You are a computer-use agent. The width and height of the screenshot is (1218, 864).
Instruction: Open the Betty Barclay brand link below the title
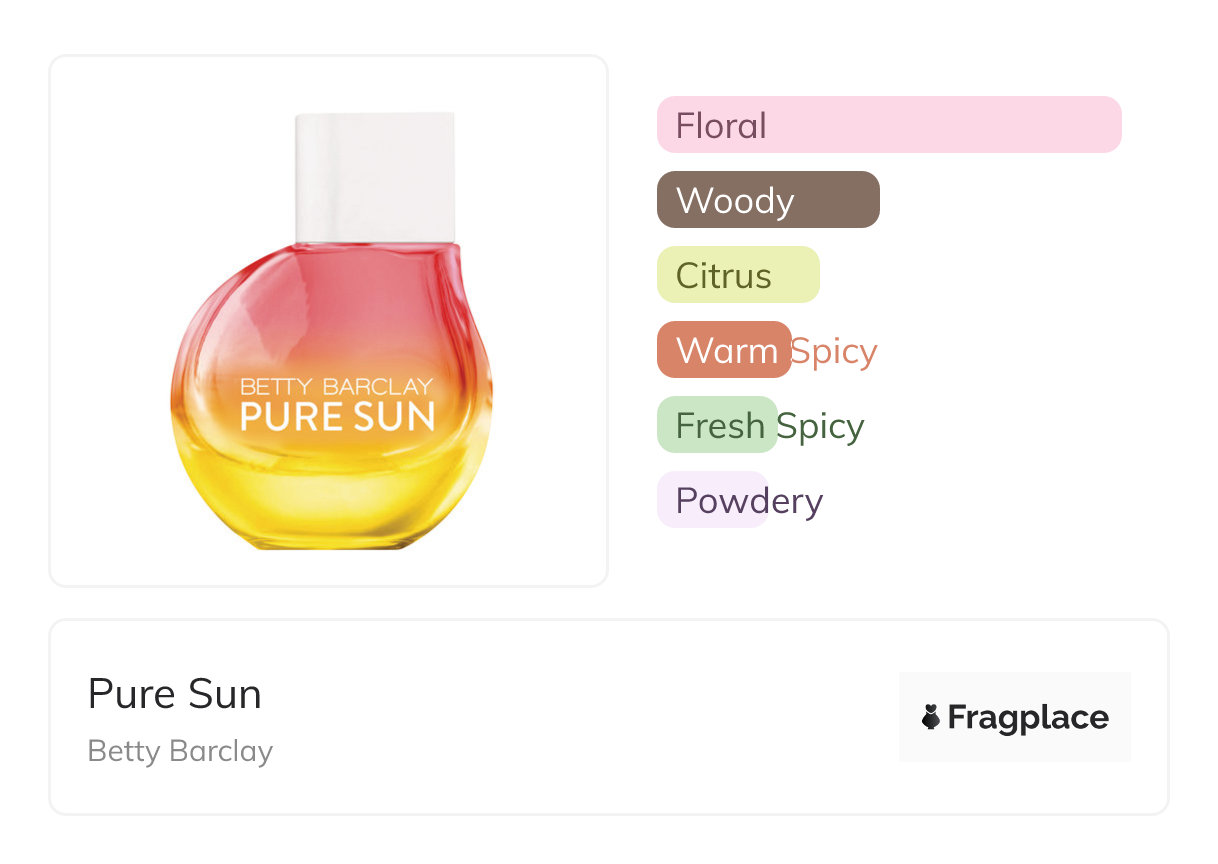pyautogui.click(x=180, y=751)
